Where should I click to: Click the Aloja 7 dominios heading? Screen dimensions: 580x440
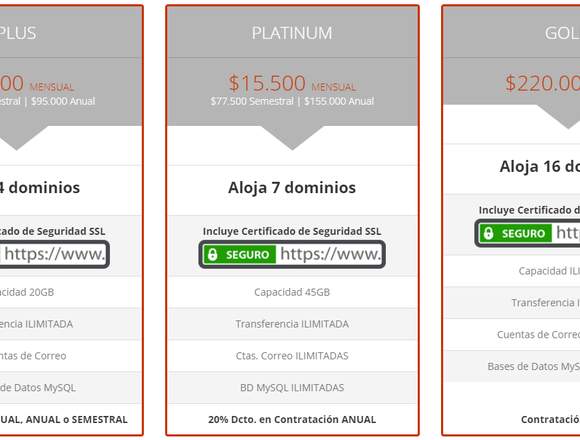(292, 188)
